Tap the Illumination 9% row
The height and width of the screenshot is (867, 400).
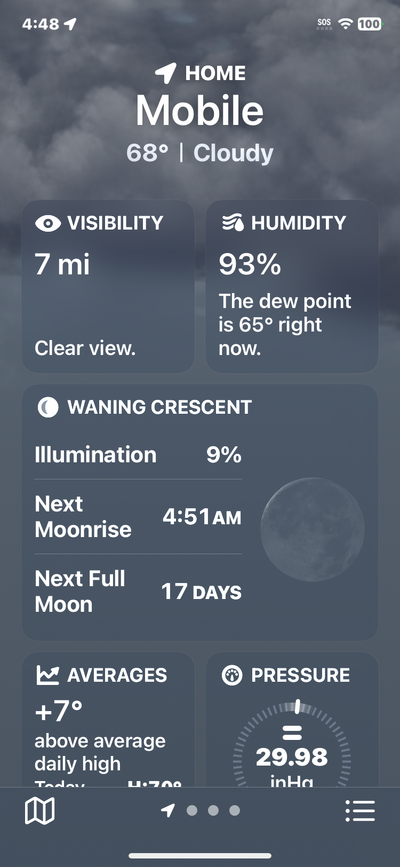tap(138, 455)
